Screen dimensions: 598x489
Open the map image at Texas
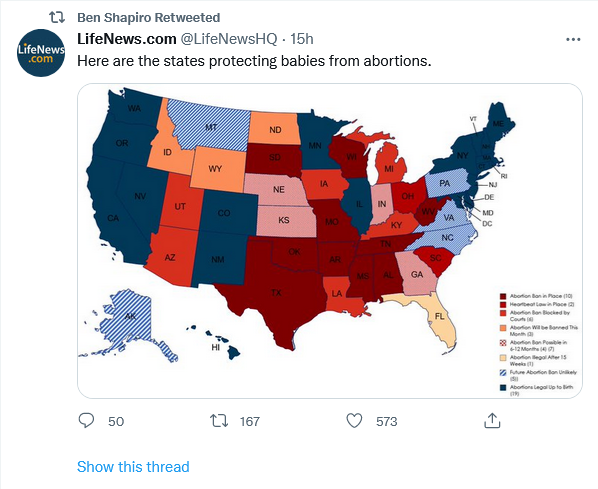(x=276, y=293)
